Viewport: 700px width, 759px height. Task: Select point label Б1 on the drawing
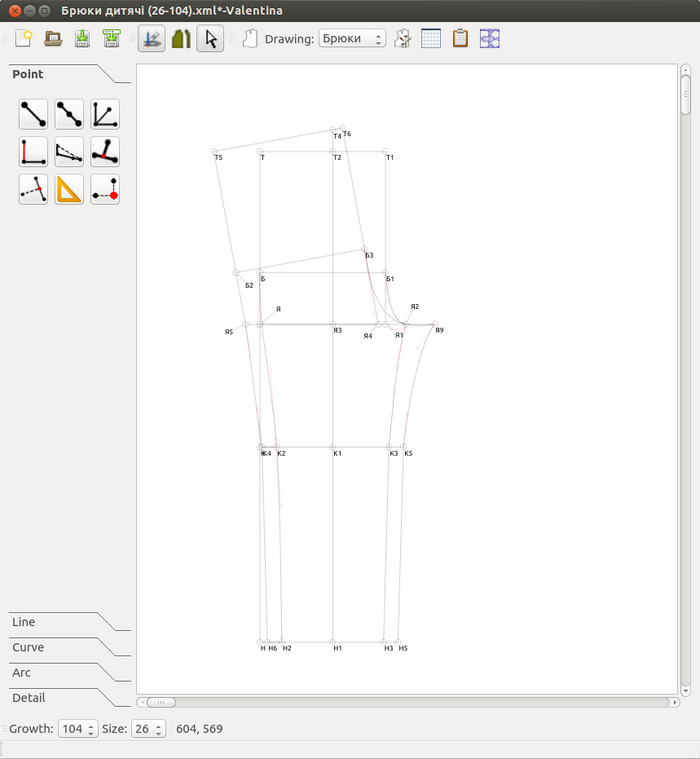(x=390, y=279)
